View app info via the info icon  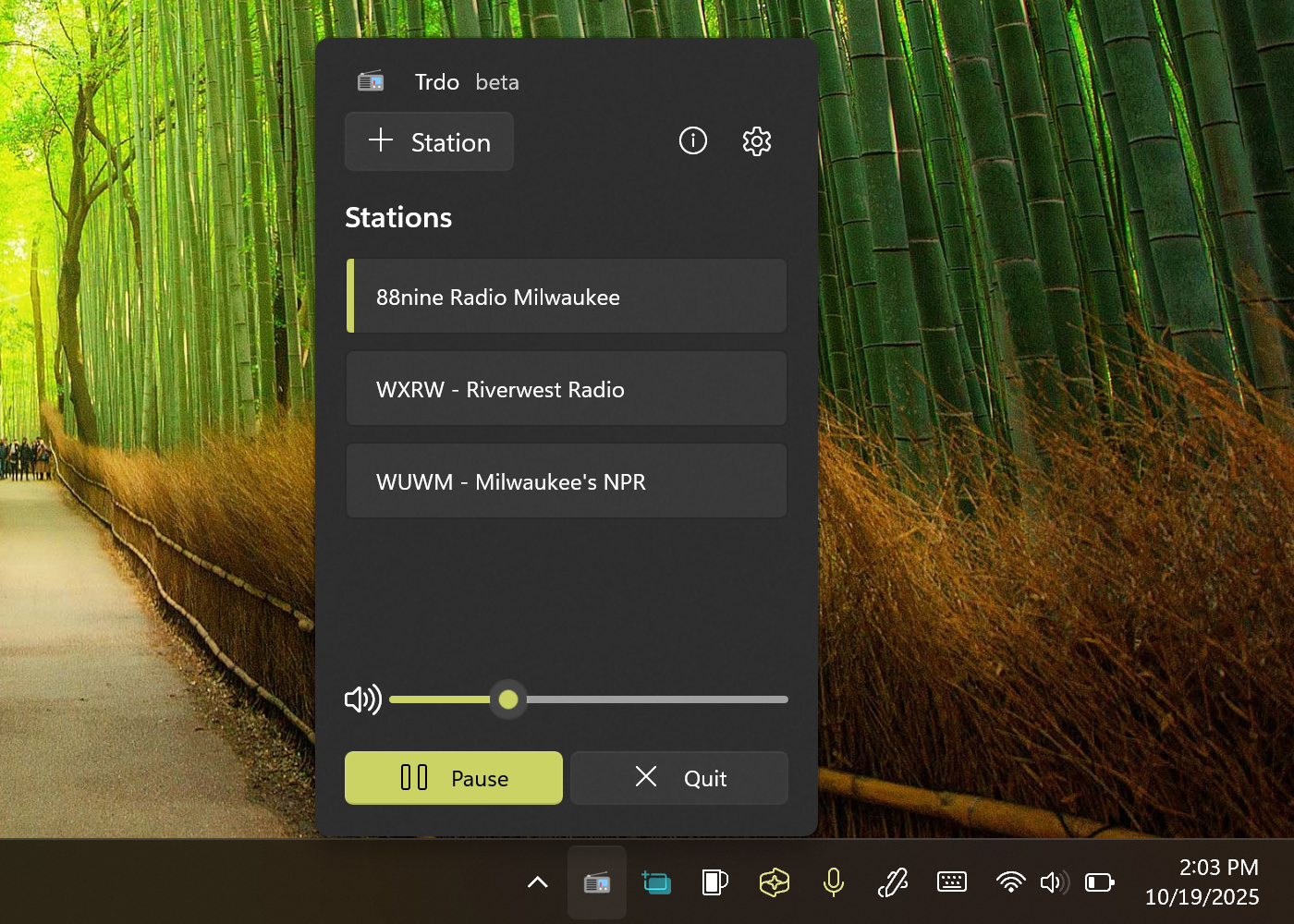click(692, 140)
